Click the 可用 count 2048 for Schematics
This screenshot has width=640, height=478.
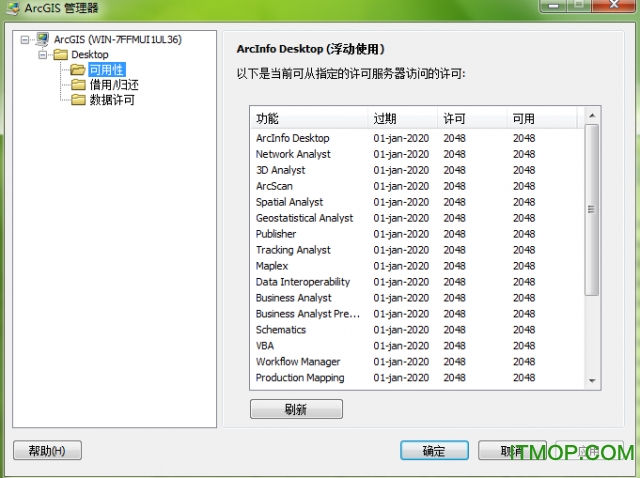(x=524, y=329)
